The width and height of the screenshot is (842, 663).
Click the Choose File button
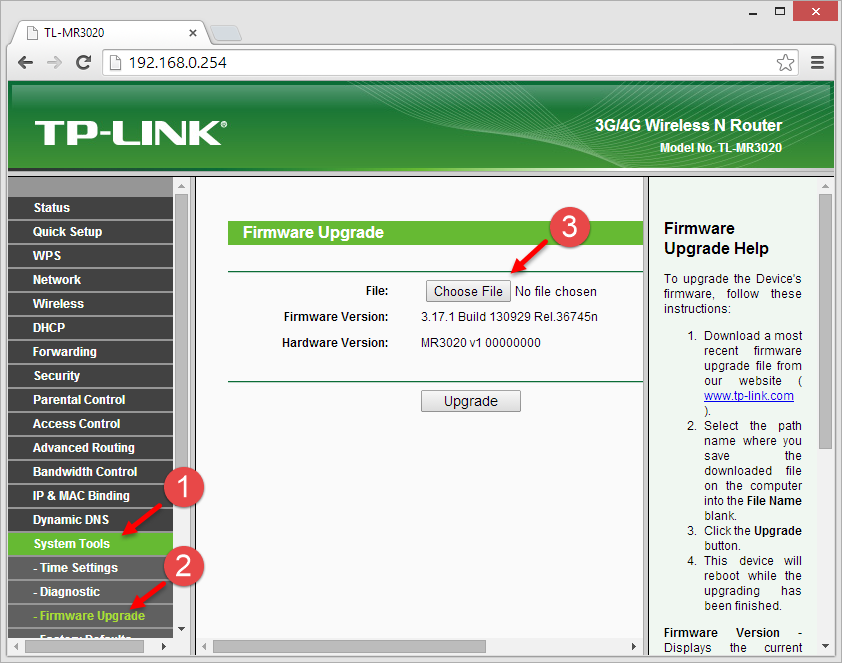tap(468, 292)
